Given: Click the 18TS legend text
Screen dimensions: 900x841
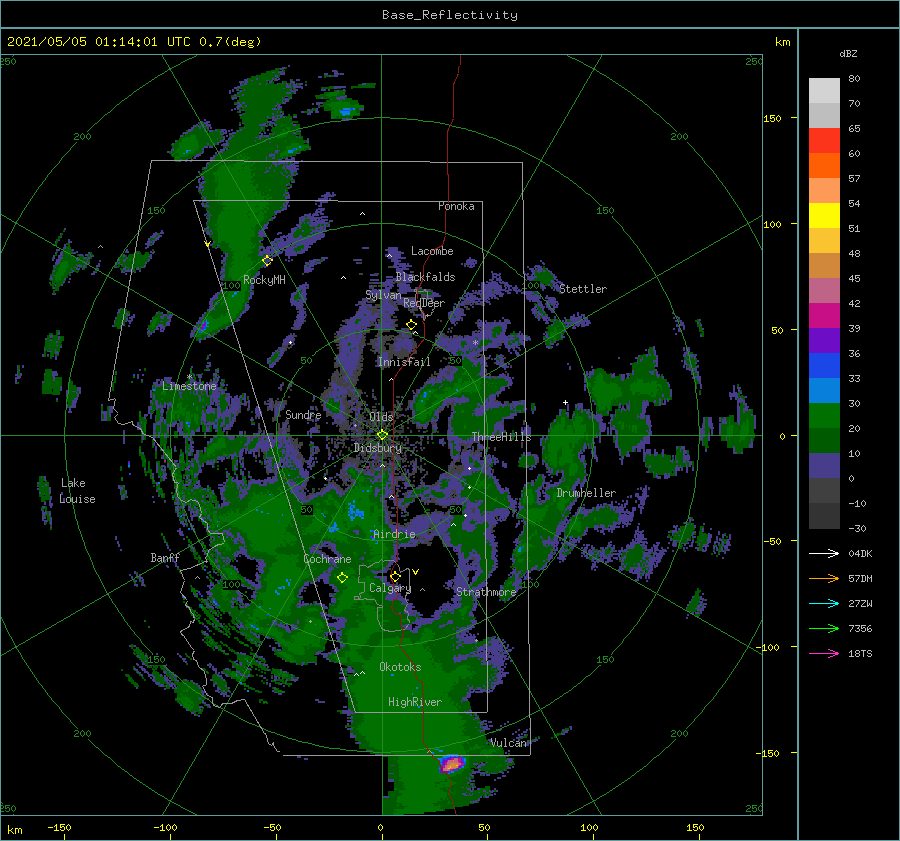Looking at the screenshot, I should 860,653.
